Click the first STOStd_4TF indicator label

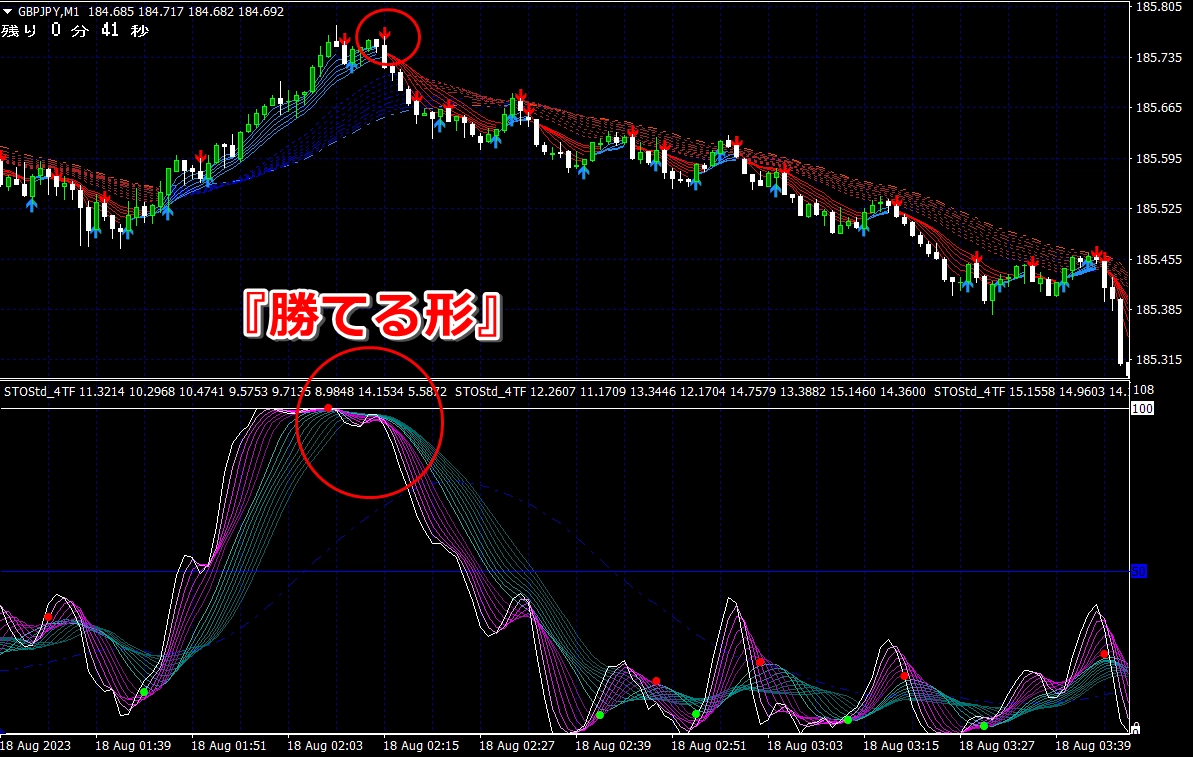pyautogui.click(x=38, y=392)
